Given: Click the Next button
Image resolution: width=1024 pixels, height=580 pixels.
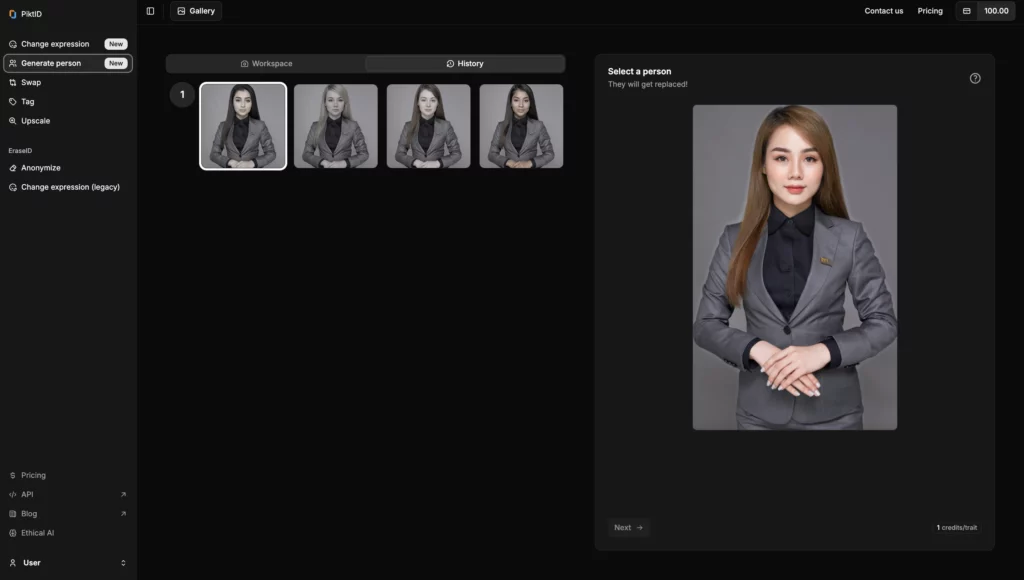Looking at the screenshot, I should [628, 527].
